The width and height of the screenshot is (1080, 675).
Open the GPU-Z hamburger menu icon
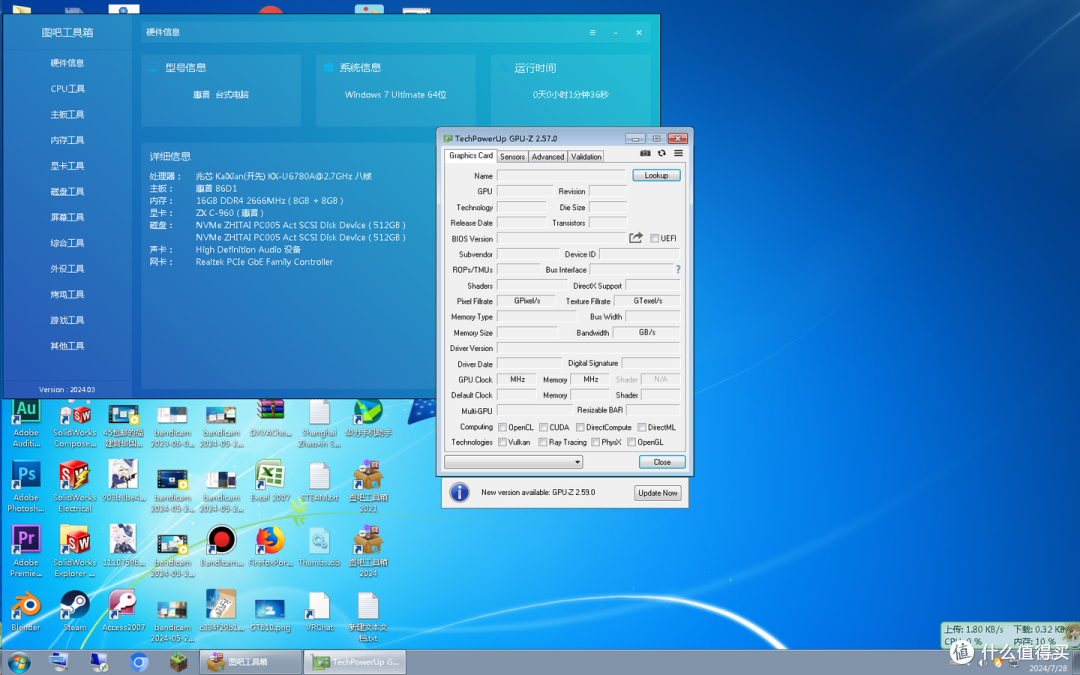pos(678,154)
